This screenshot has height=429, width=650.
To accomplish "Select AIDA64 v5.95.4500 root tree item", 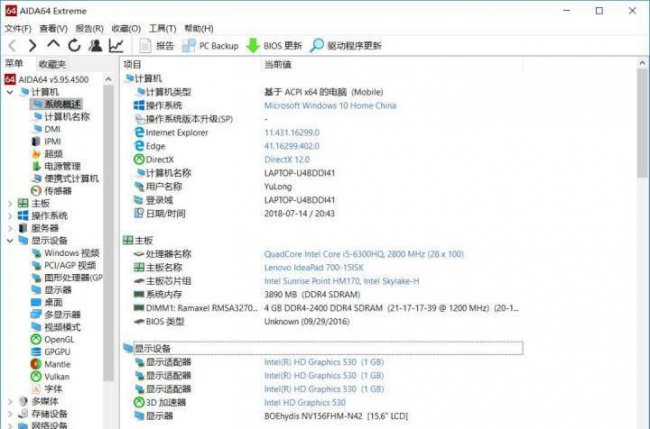I will click(47, 79).
